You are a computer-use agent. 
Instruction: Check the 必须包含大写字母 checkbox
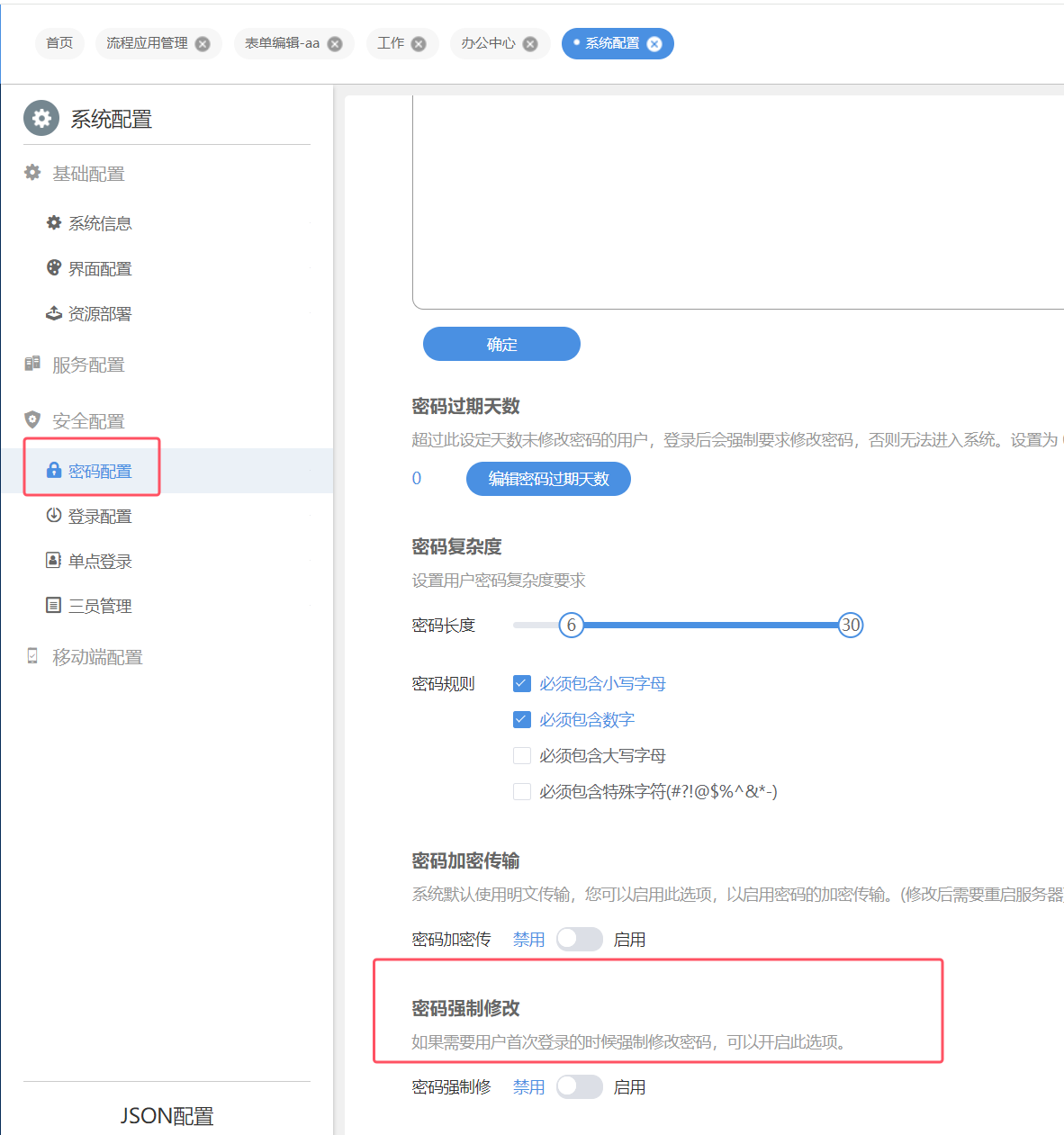(x=522, y=755)
